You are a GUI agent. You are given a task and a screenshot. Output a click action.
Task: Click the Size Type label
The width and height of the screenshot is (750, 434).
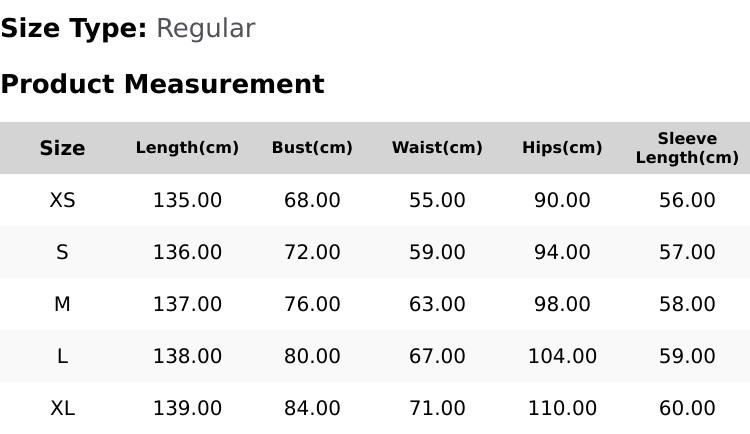[74, 29]
